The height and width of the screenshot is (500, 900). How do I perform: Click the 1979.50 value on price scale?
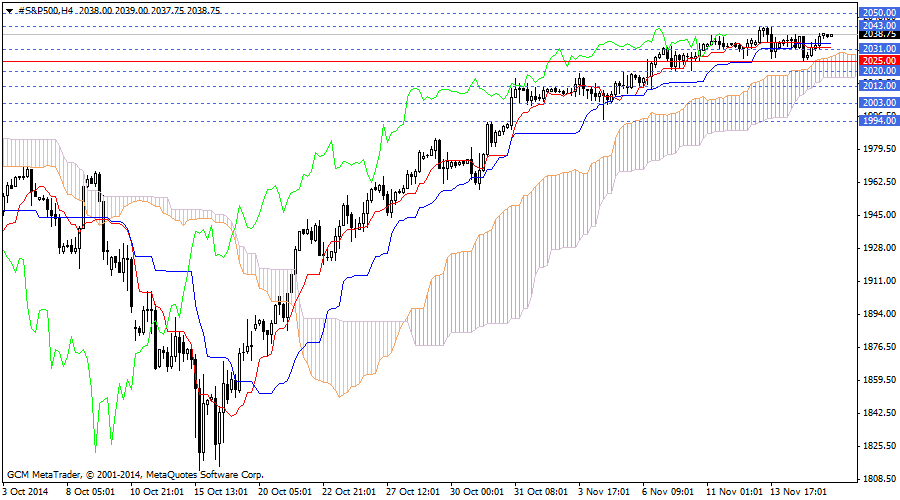pyautogui.click(x=880, y=149)
